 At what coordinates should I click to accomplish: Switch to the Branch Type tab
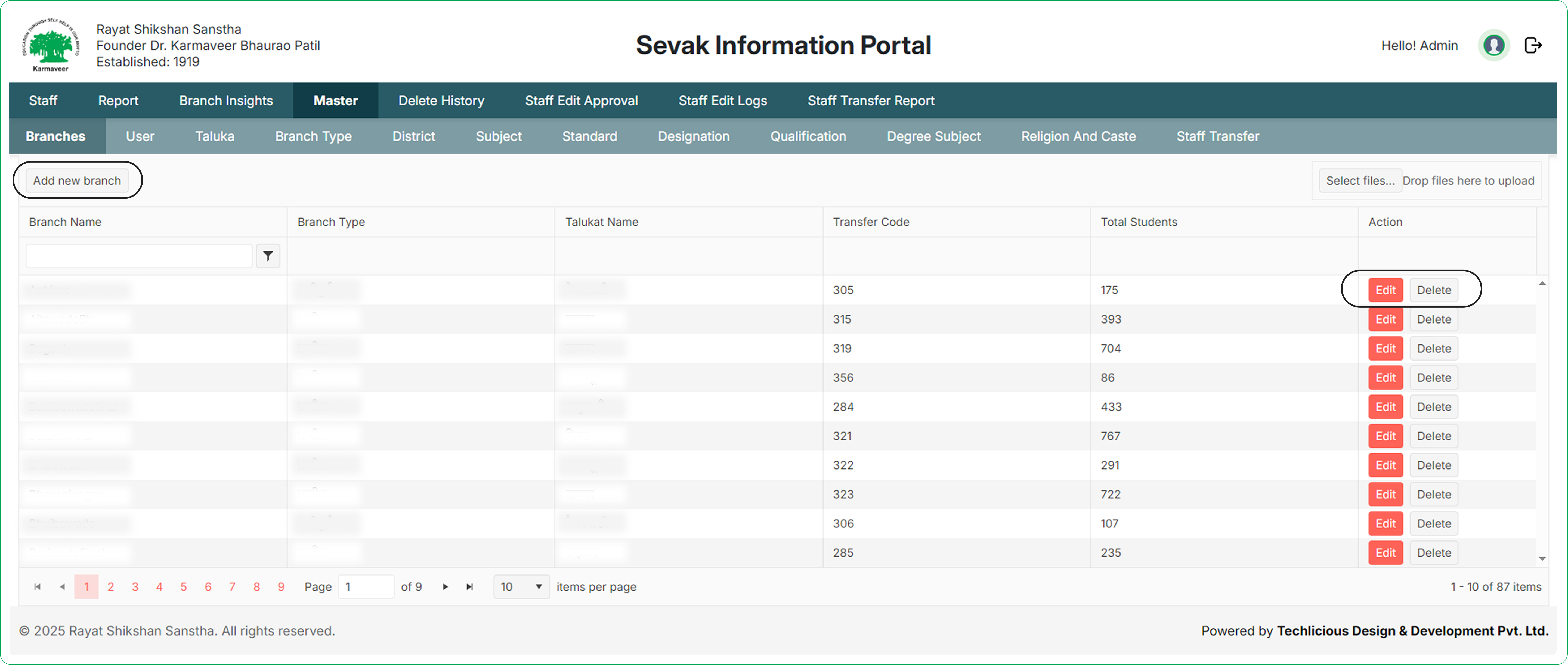[x=314, y=136]
